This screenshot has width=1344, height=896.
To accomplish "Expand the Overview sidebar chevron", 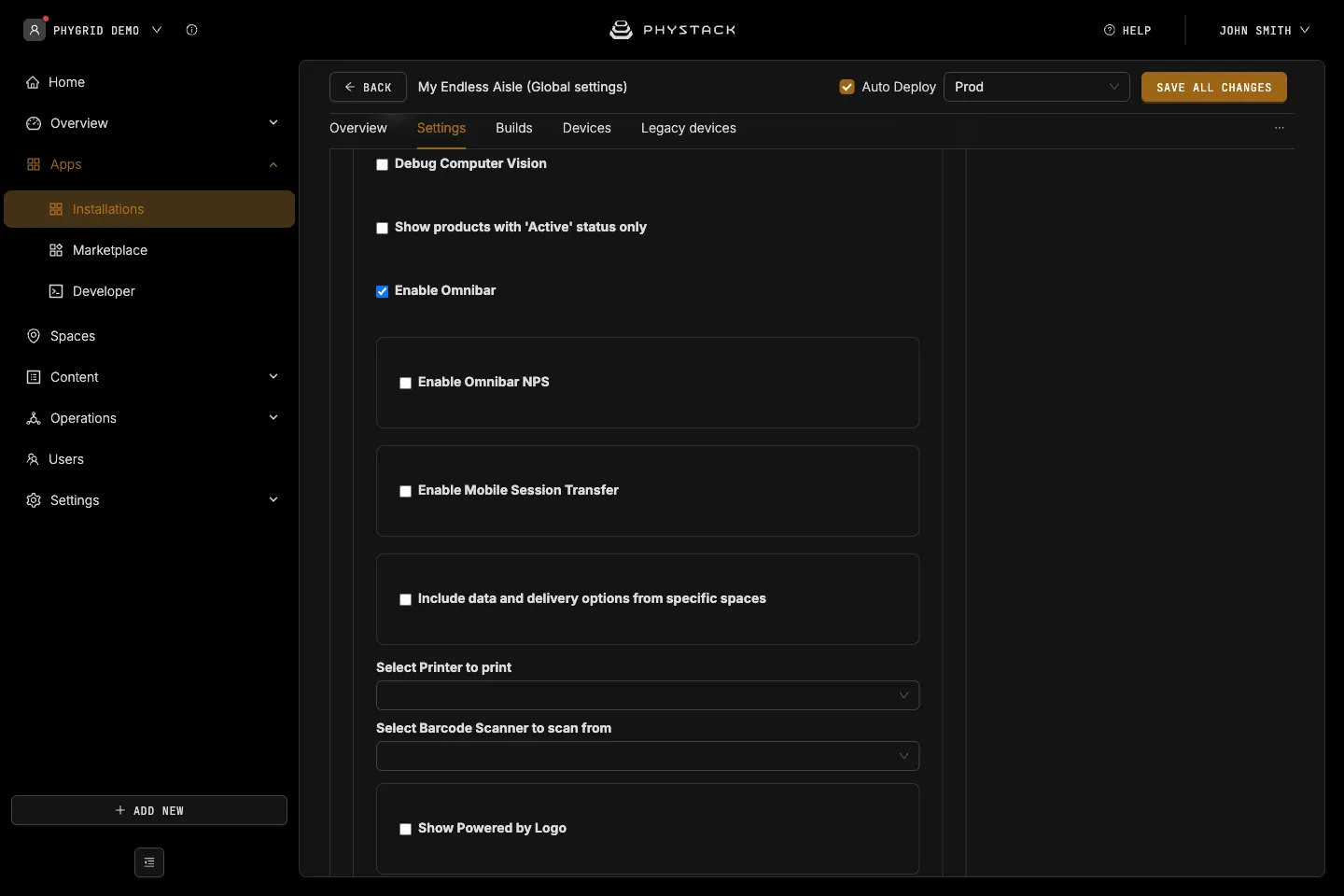I will (x=273, y=122).
